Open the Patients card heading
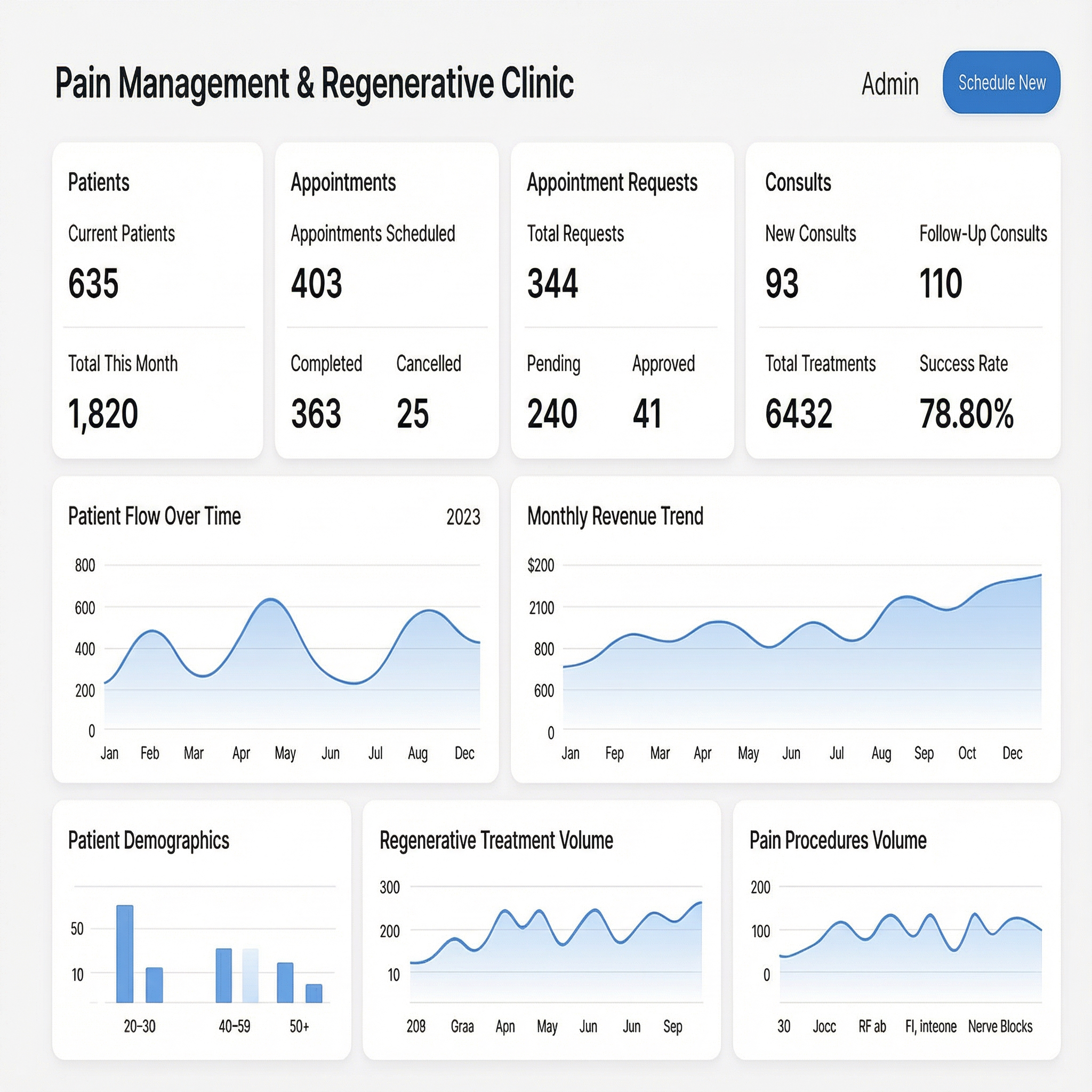 99,182
